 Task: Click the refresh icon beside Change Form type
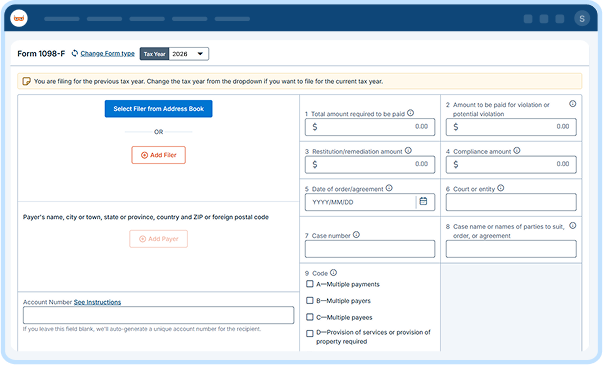pyautogui.click(x=75, y=53)
